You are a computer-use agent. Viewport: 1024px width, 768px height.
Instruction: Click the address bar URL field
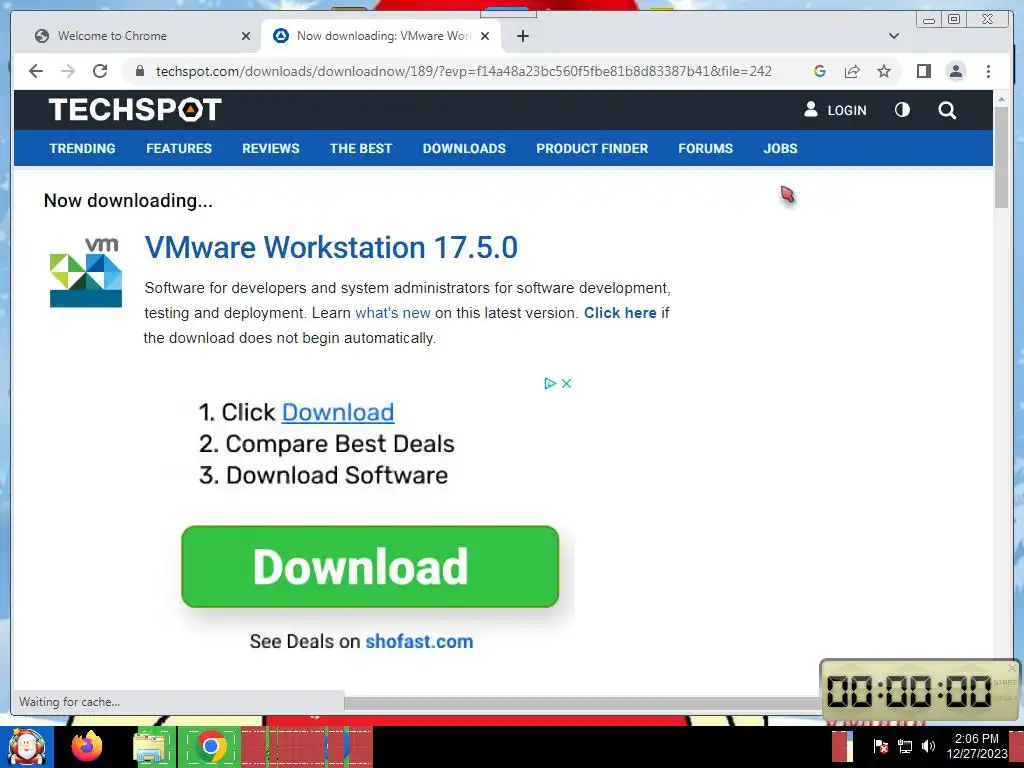[464, 71]
